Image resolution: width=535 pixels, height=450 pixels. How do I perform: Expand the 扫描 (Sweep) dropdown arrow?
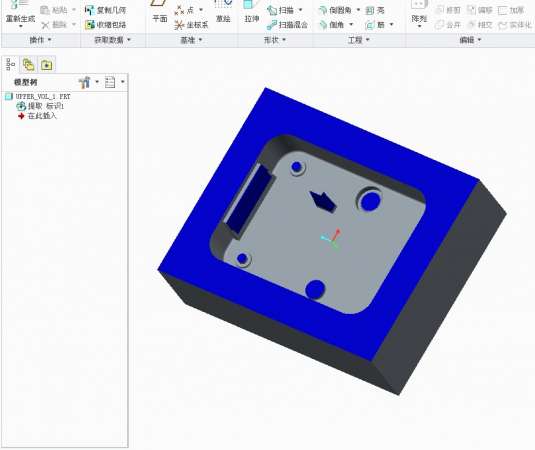(301, 10)
